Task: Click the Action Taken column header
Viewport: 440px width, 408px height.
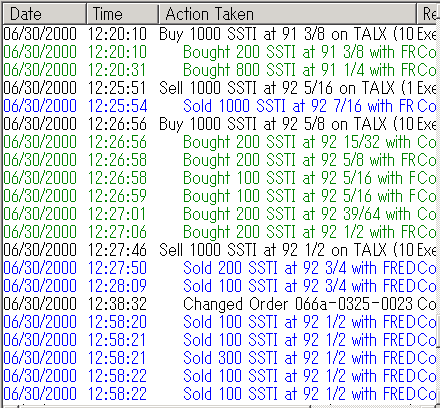Action: (x=287, y=14)
